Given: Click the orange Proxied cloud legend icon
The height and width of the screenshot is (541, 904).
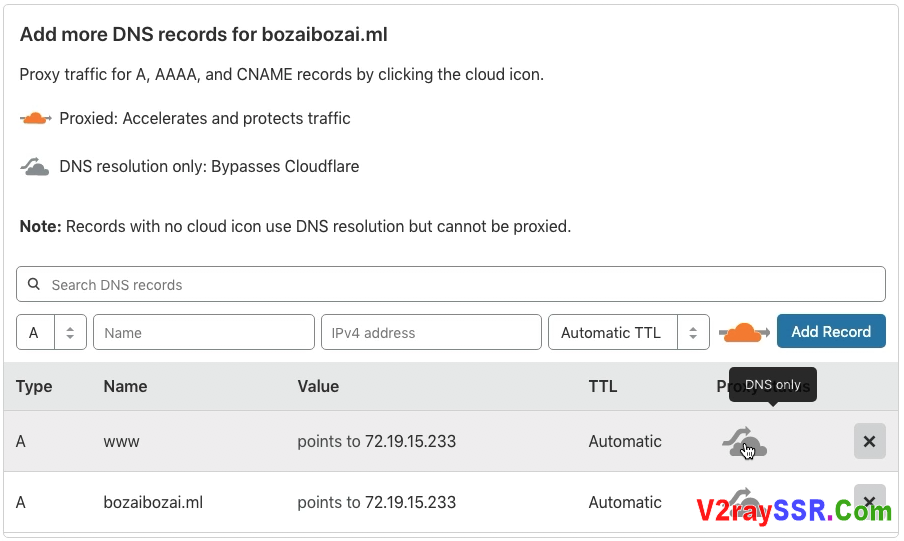Looking at the screenshot, I should click(x=35, y=119).
